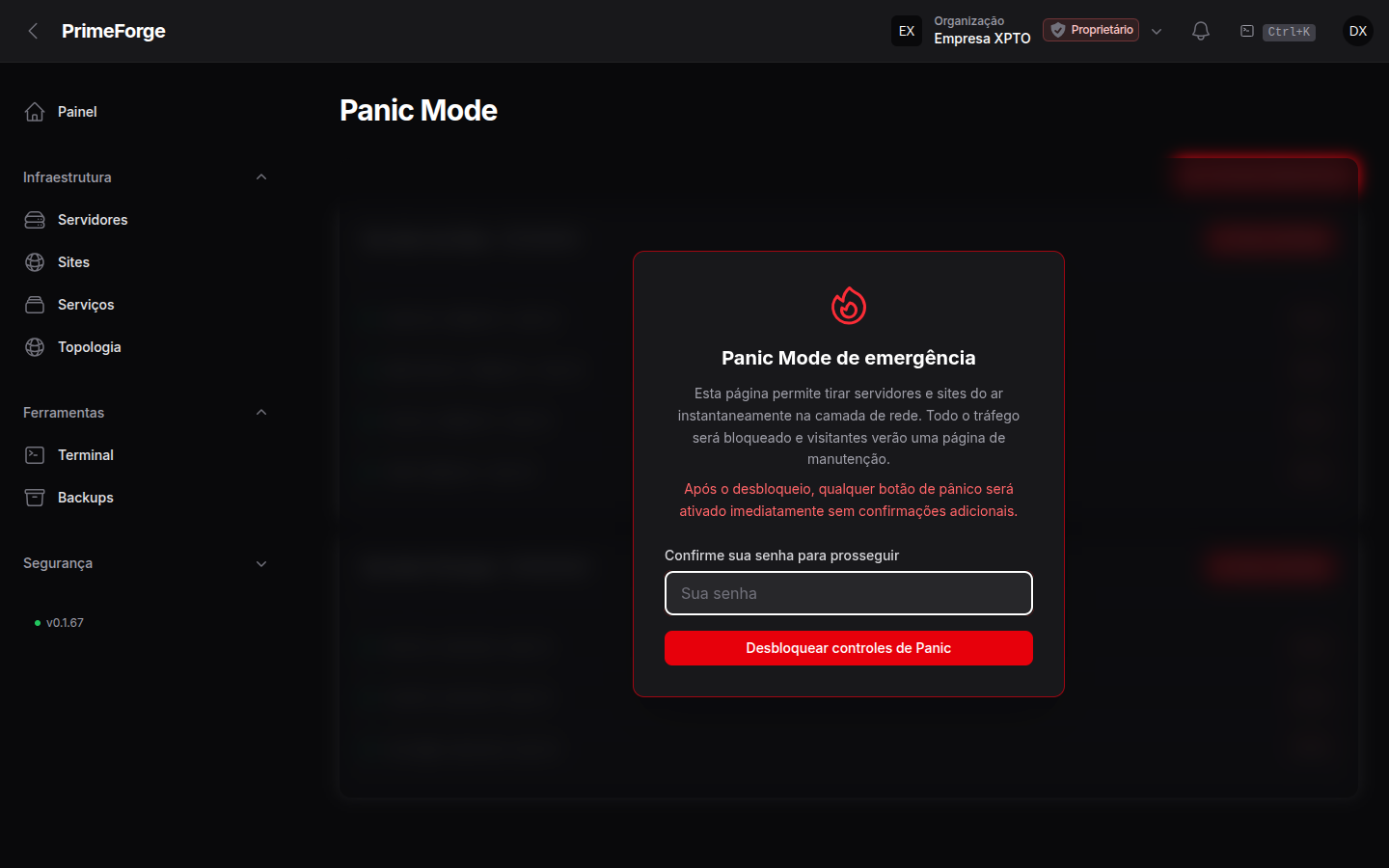
Task: Go to Painel in the sidebar
Action: [x=77, y=112]
